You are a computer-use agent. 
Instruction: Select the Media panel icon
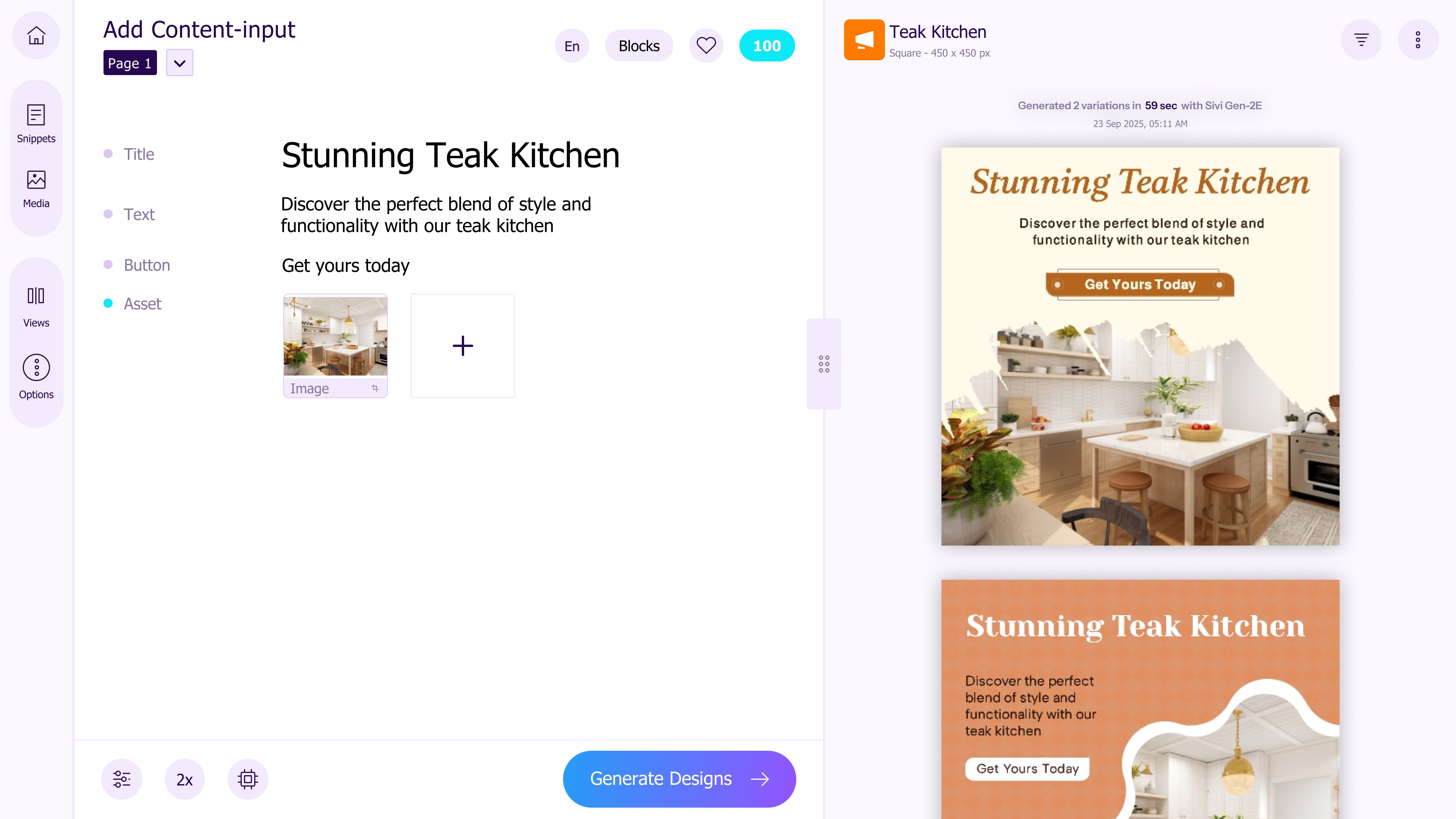click(36, 188)
